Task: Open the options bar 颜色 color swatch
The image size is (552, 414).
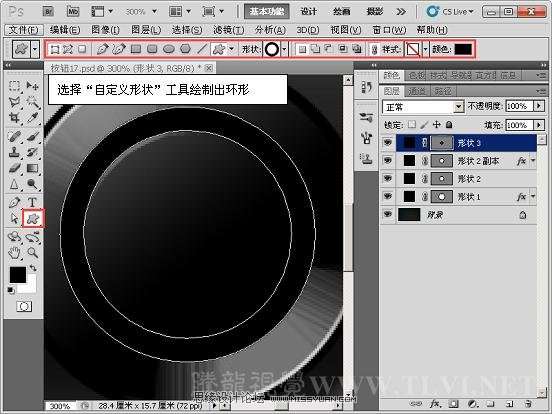Action: coord(463,49)
